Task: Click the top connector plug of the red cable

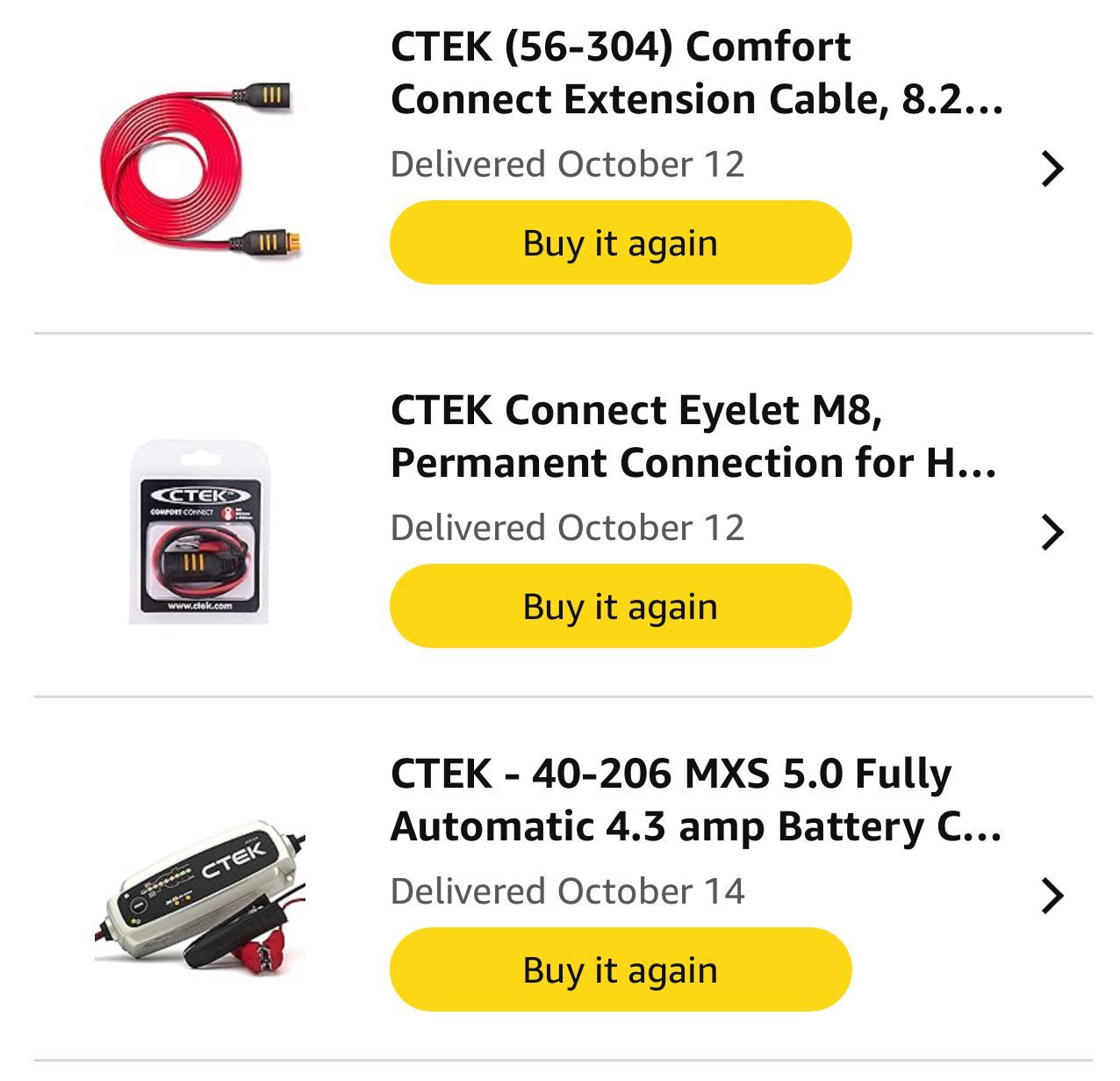Action: click(261, 95)
